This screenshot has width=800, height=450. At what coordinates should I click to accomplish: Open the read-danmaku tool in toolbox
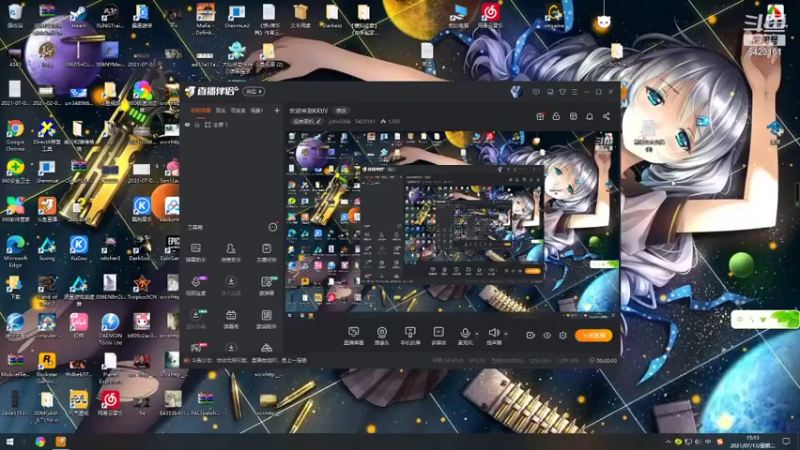pos(266,286)
